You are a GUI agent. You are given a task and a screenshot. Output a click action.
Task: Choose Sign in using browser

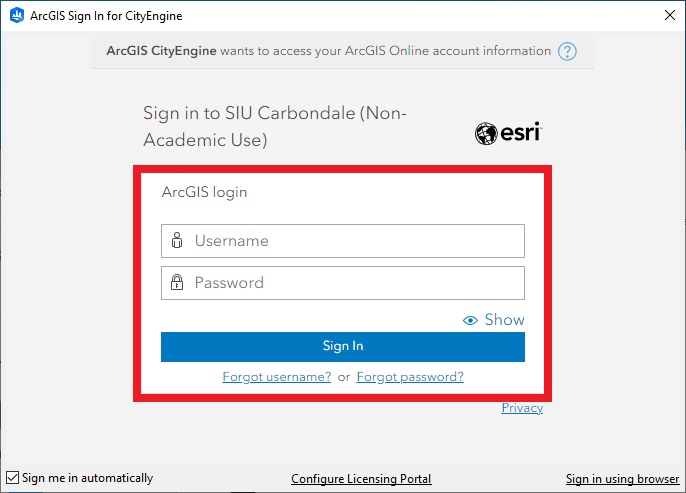click(622, 479)
